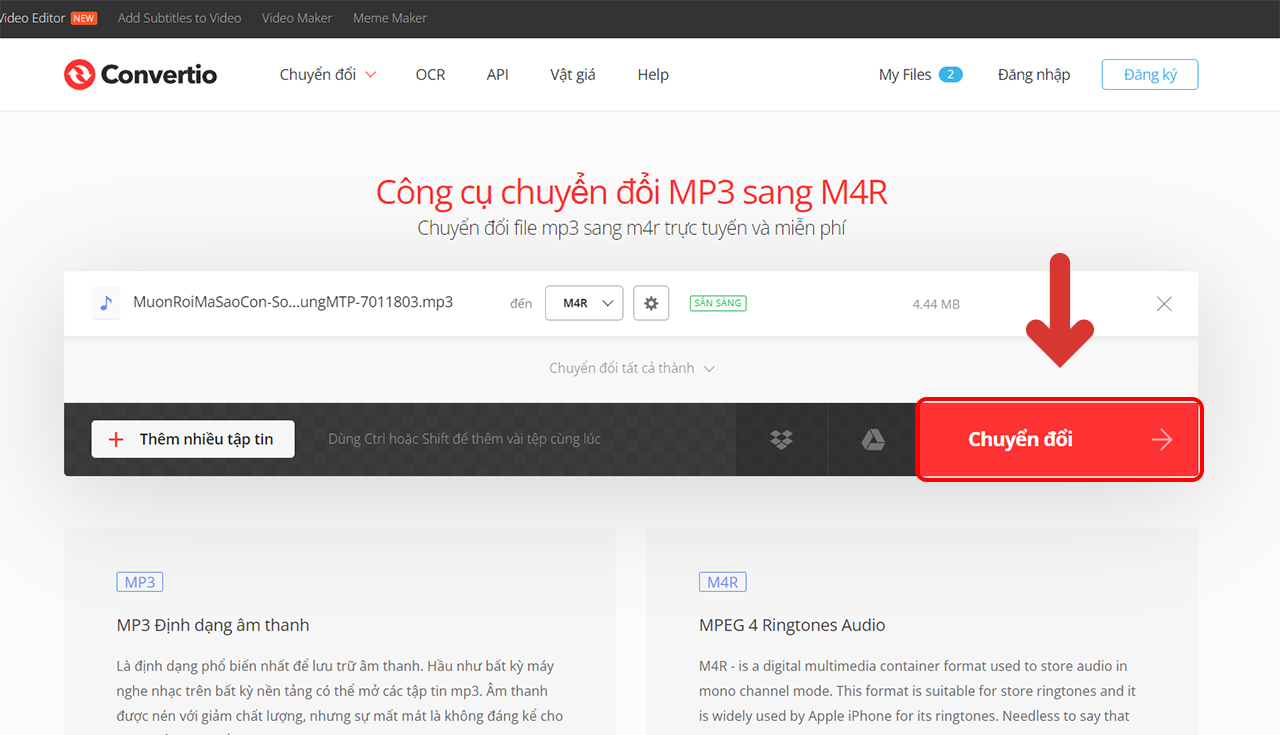Click MP3 Định dạng âm thanh heading
Viewport: 1280px width, 735px height.
(x=213, y=626)
